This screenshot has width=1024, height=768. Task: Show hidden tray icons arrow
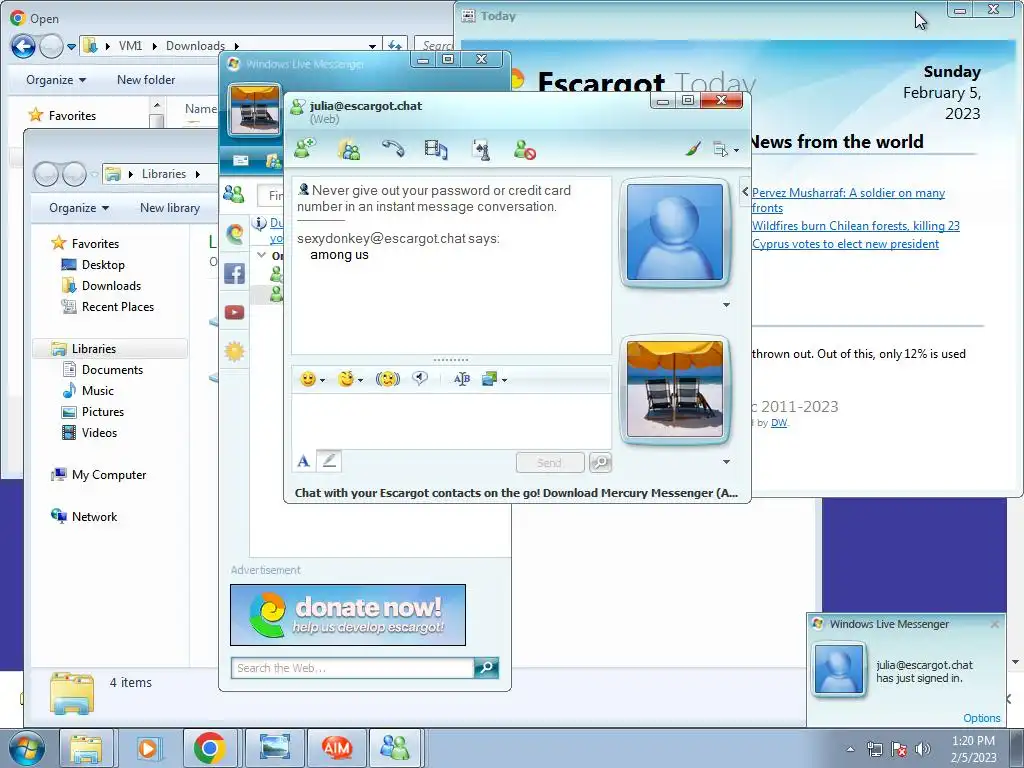coord(850,749)
